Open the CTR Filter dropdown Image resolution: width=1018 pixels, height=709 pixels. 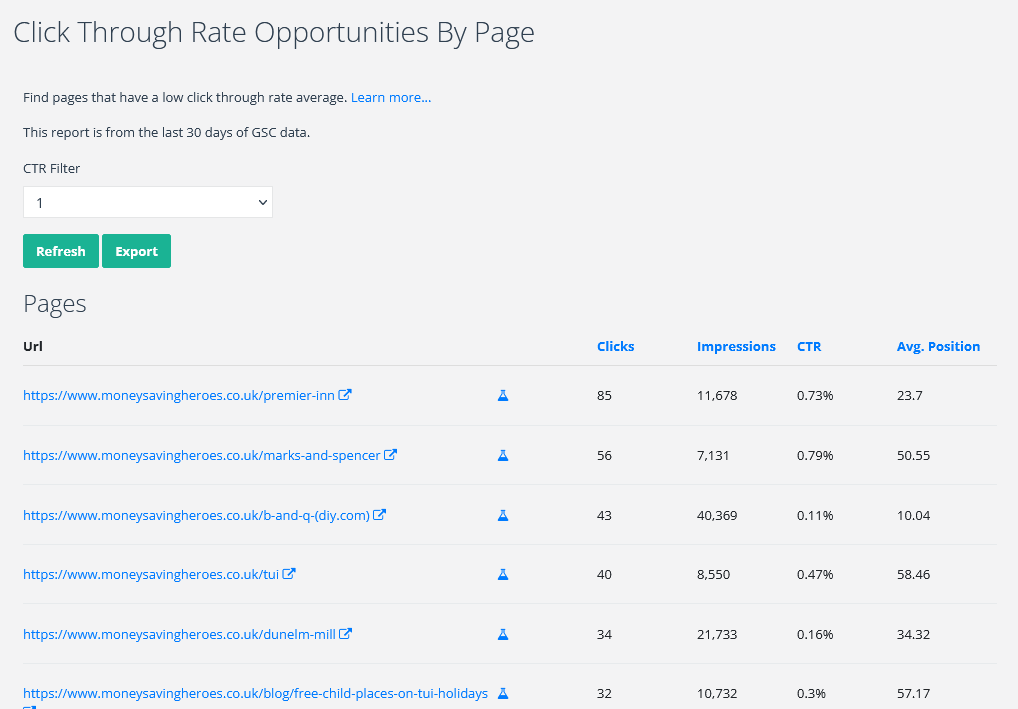tap(148, 202)
